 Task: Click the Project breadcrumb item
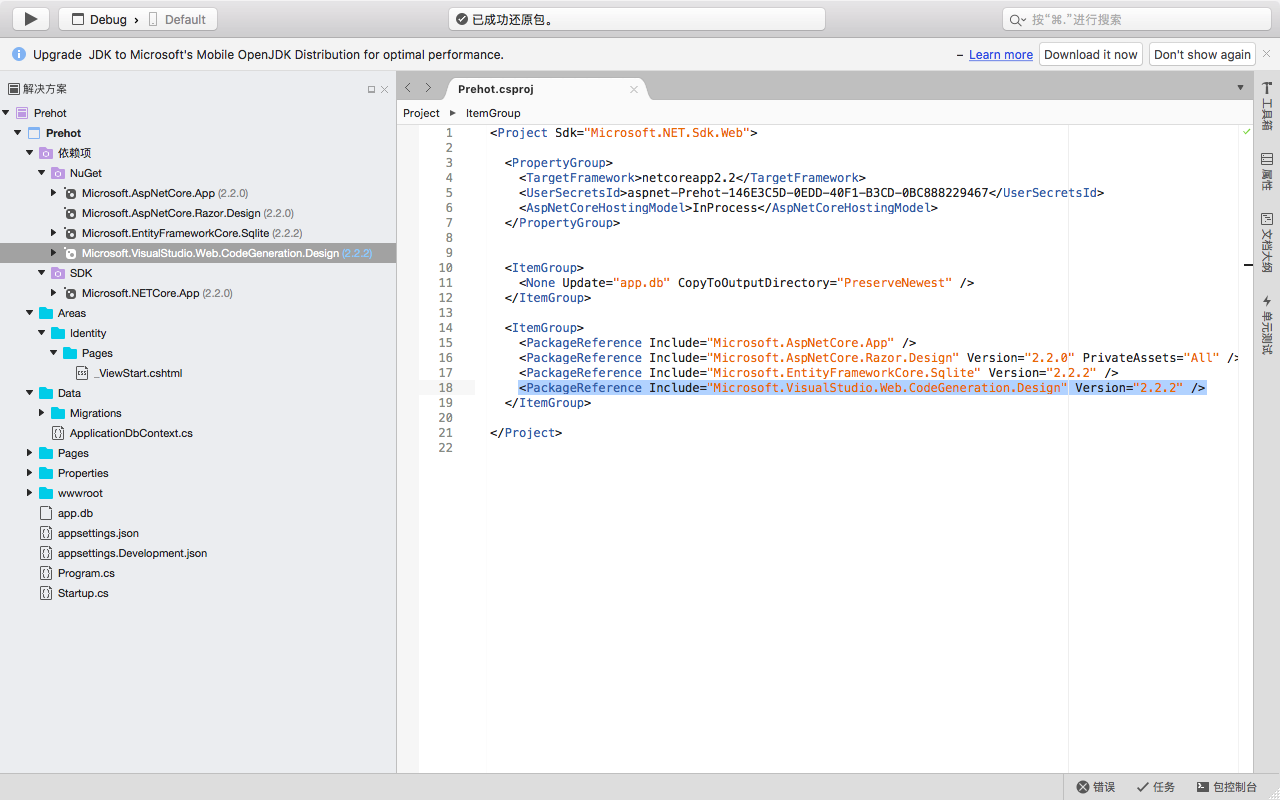(421, 113)
